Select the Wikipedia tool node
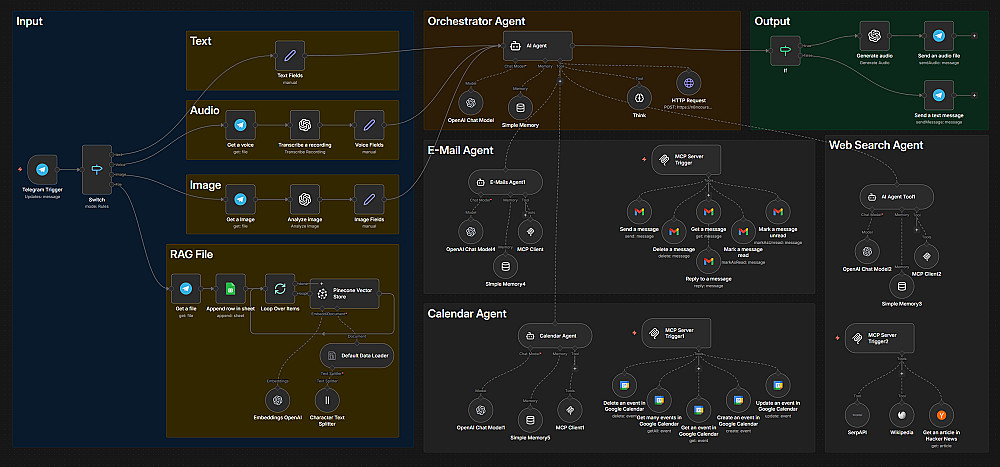 point(901,415)
